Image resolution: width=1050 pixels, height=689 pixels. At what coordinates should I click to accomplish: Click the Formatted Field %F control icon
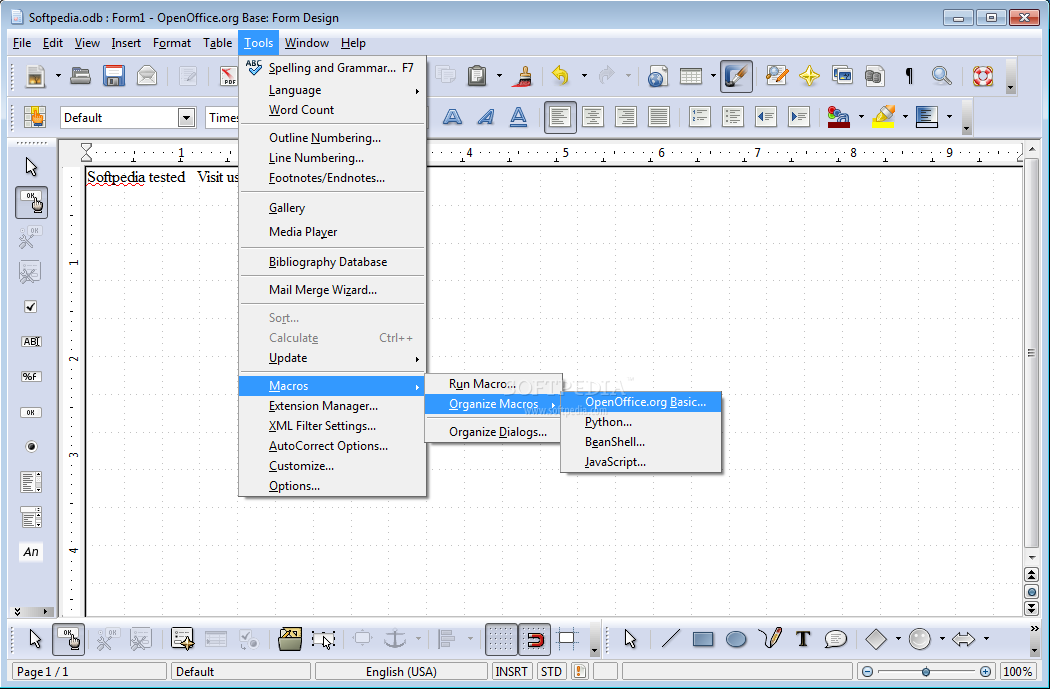[x=31, y=376]
